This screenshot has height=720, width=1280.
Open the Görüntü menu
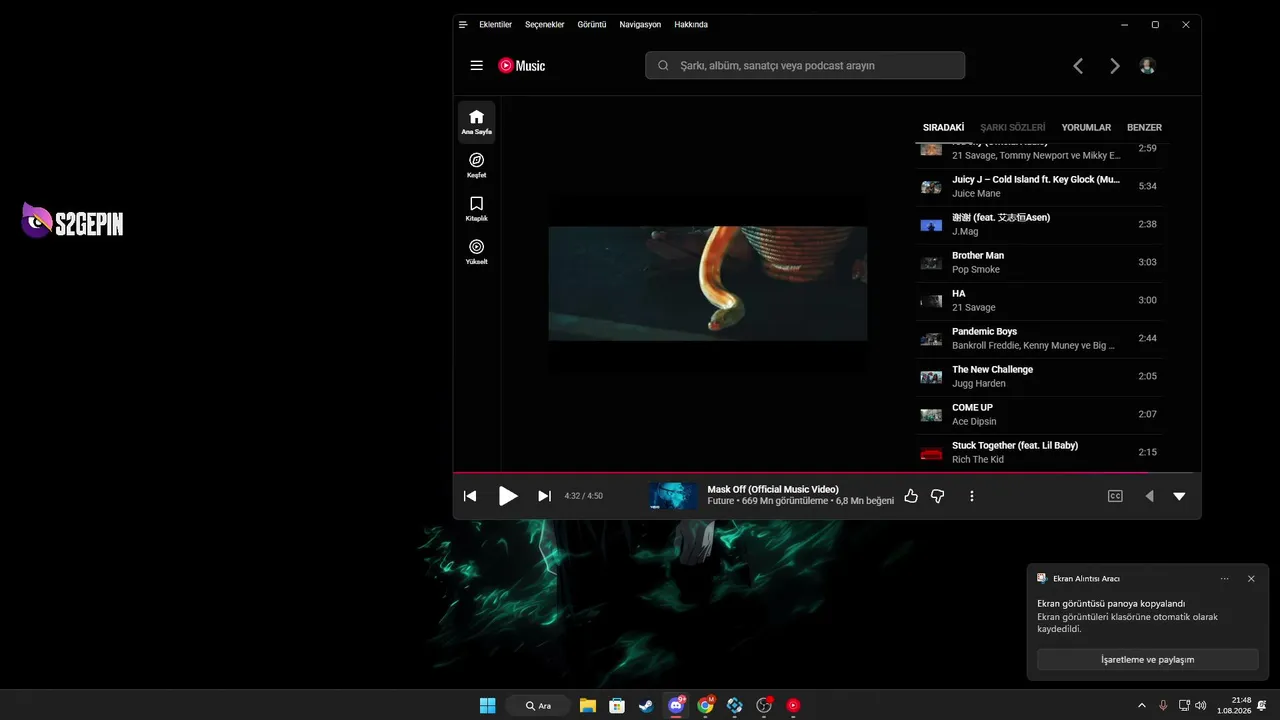tap(592, 24)
